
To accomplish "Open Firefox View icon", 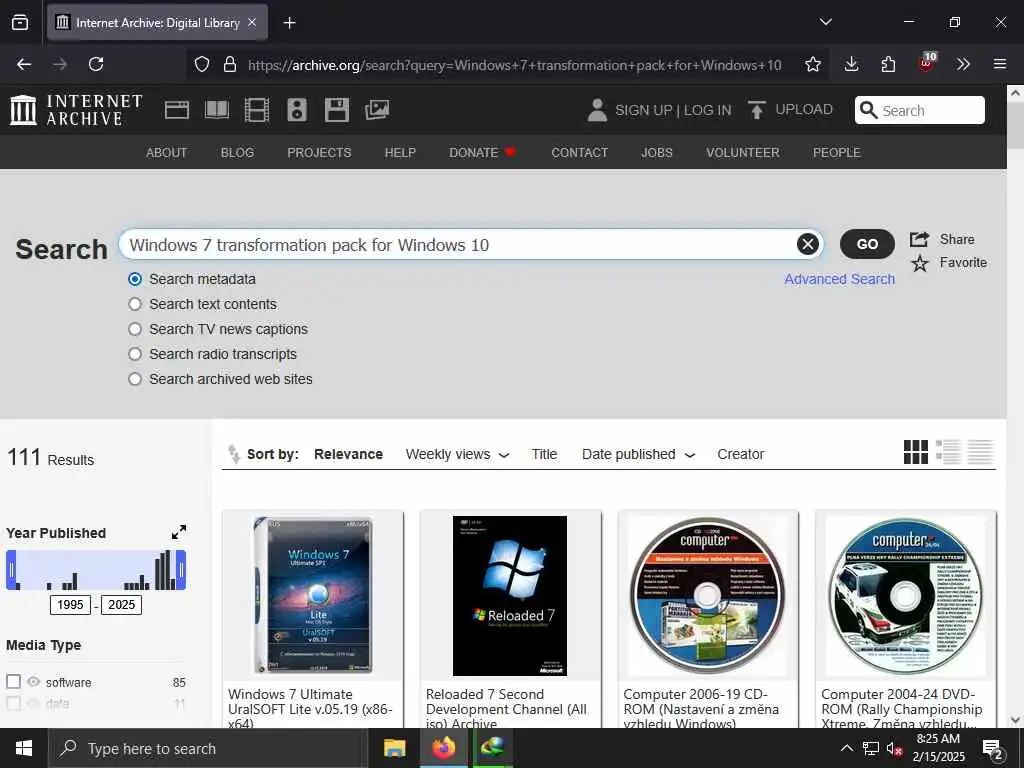I will point(20,22).
